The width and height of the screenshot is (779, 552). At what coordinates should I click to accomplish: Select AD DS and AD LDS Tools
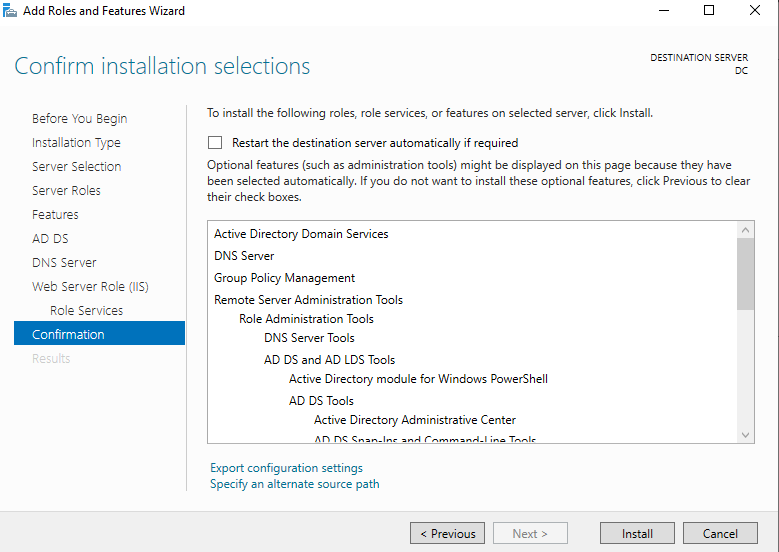[x=329, y=360]
